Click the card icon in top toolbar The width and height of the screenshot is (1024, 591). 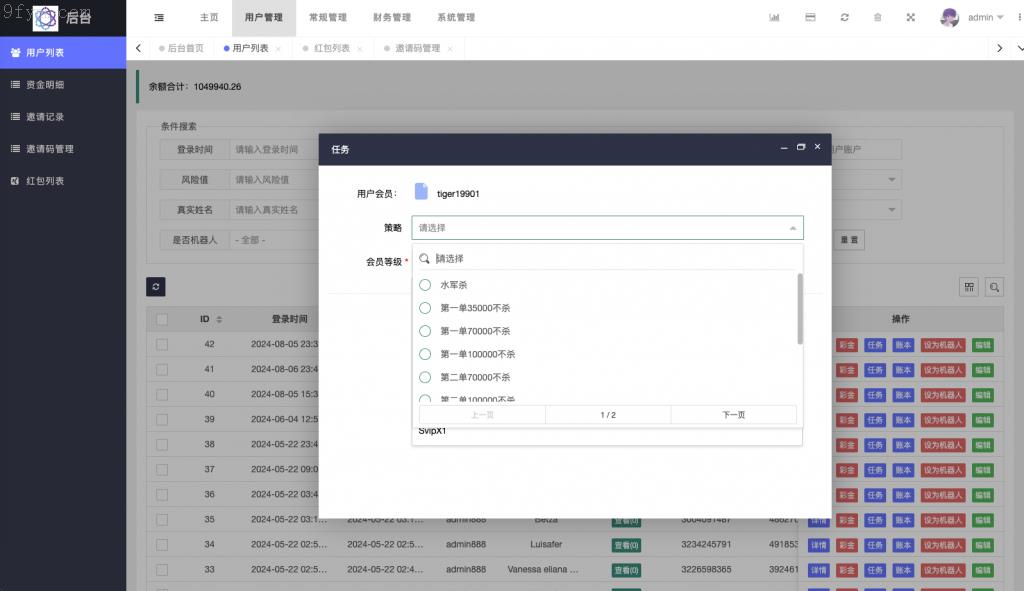click(810, 18)
